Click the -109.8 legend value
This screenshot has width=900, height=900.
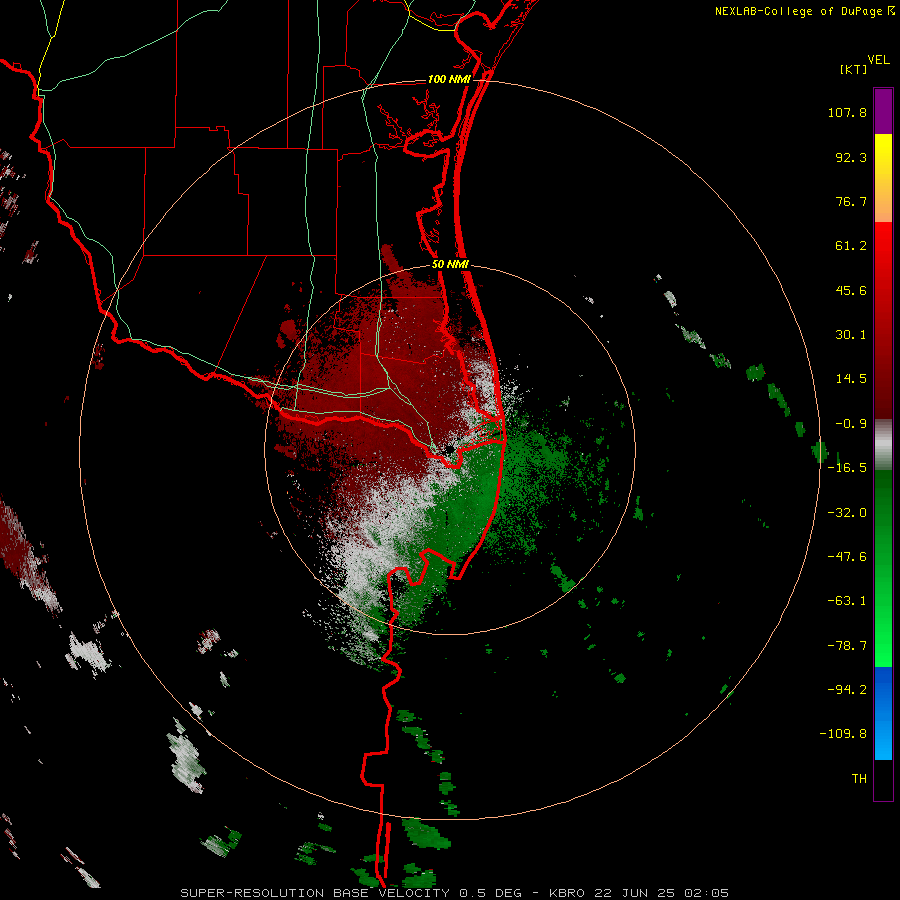843,734
